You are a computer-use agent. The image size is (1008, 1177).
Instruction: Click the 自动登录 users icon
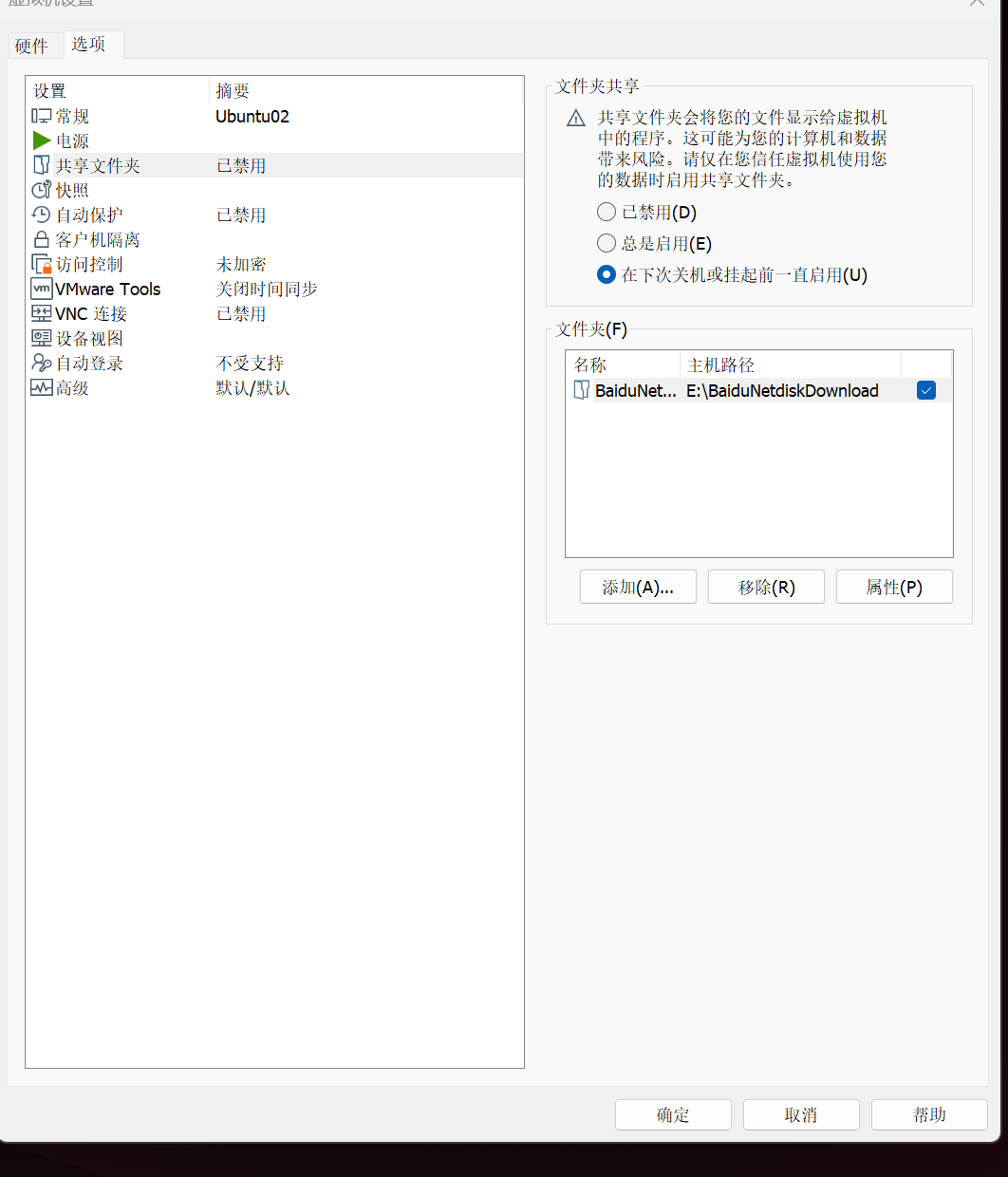[41, 363]
